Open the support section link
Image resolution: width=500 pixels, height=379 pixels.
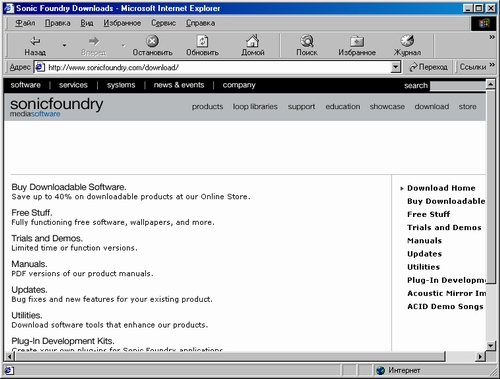point(301,107)
